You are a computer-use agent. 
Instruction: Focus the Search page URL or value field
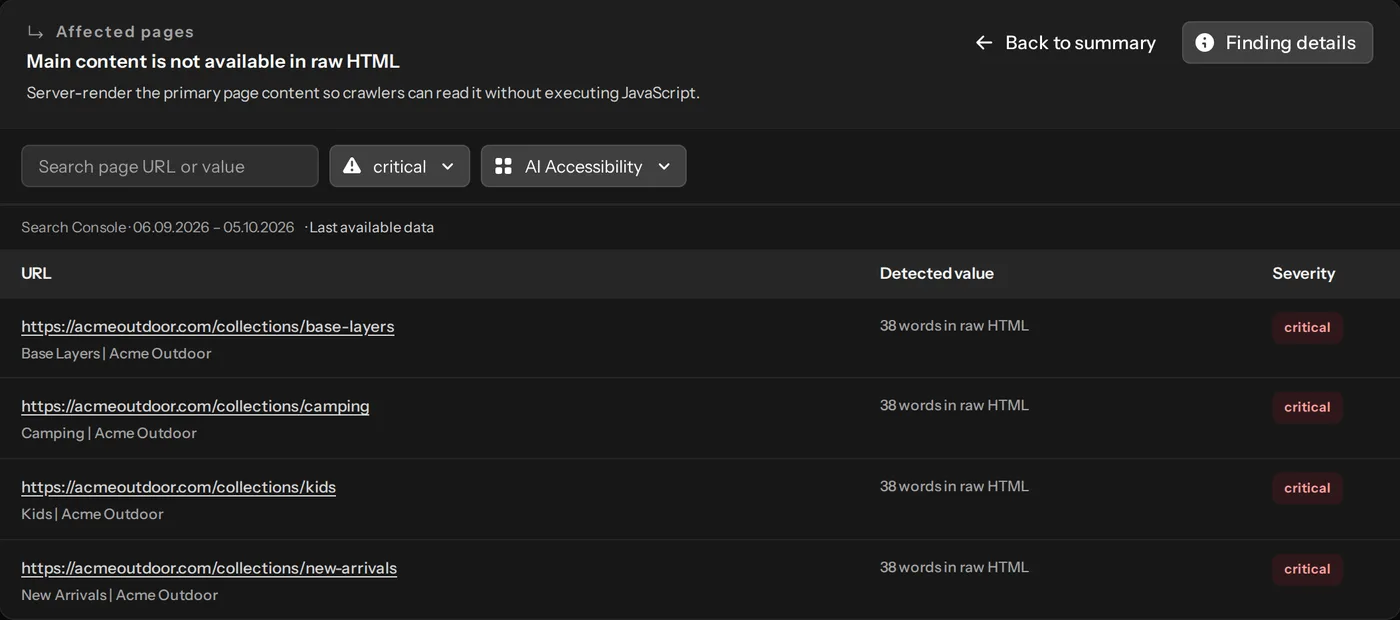pos(170,166)
